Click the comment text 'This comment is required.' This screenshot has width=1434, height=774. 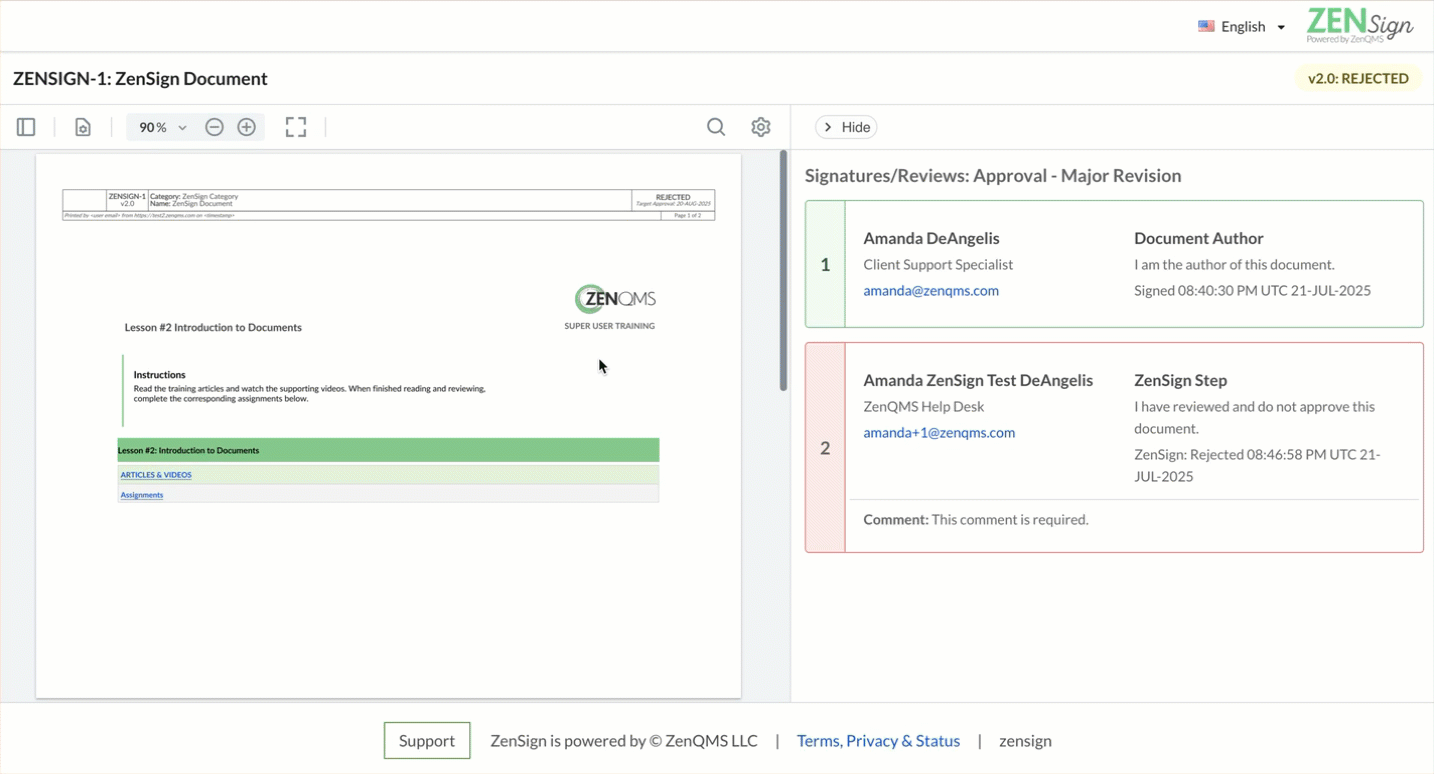(x=1010, y=520)
